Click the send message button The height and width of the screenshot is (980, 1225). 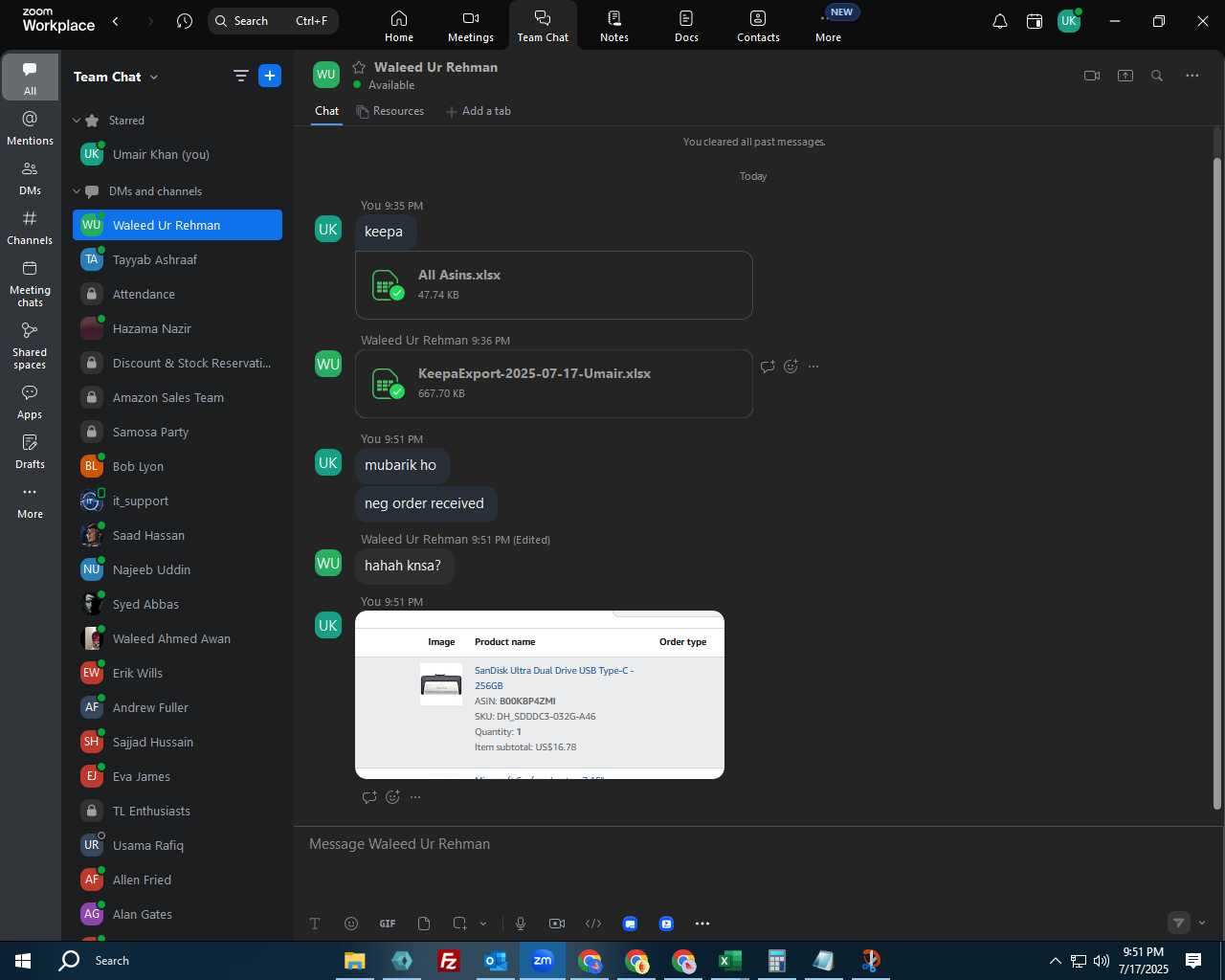click(1179, 923)
